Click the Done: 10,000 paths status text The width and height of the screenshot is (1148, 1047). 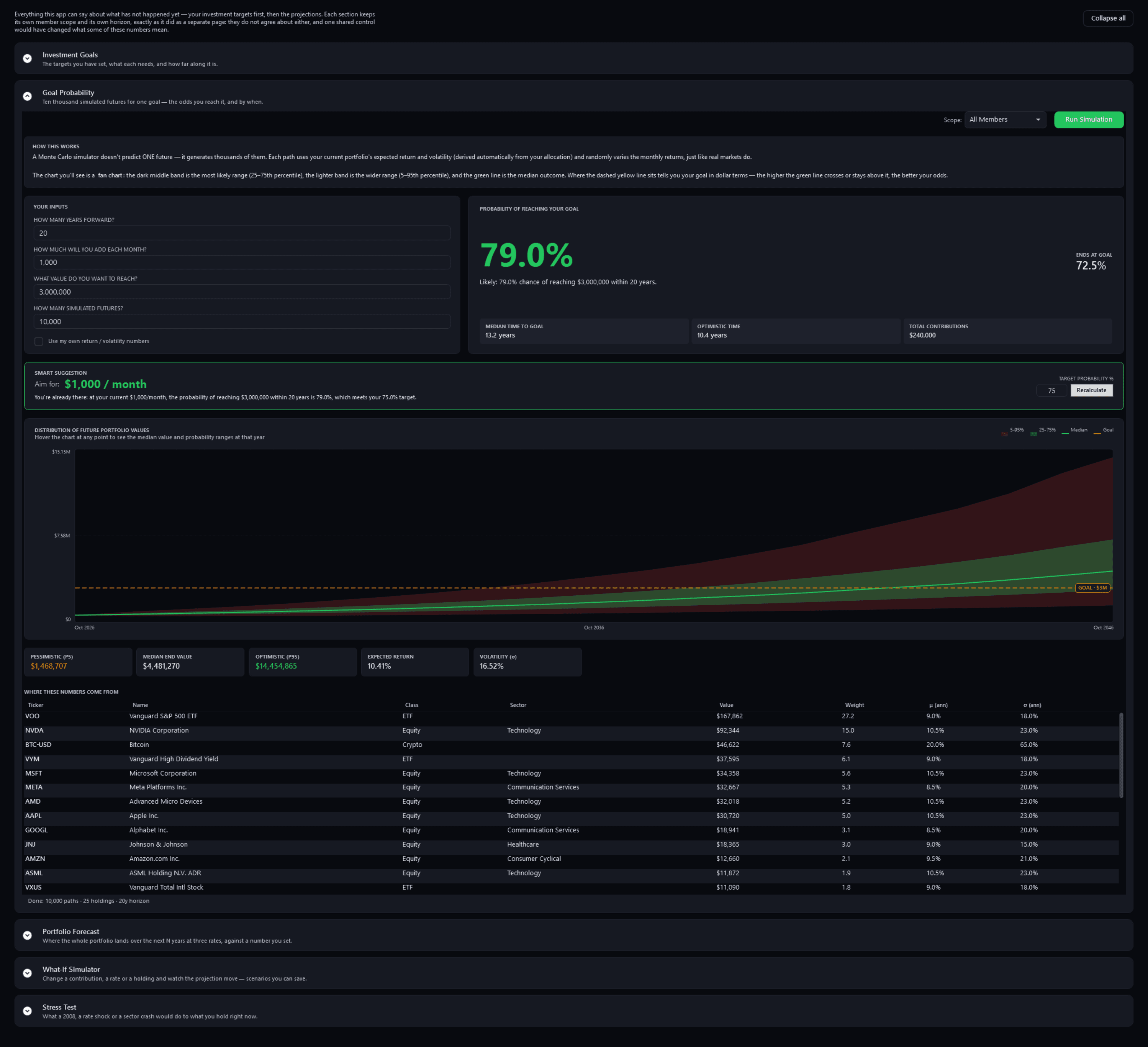point(88,901)
